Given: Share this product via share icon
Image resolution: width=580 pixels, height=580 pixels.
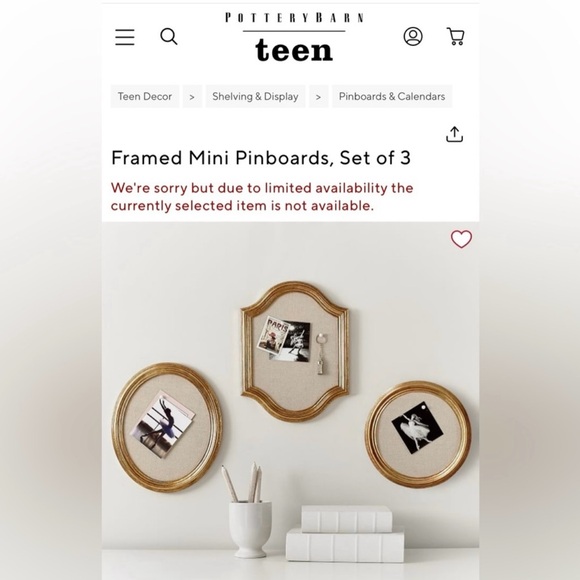Looking at the screenshot, I should tap(454, 134).
